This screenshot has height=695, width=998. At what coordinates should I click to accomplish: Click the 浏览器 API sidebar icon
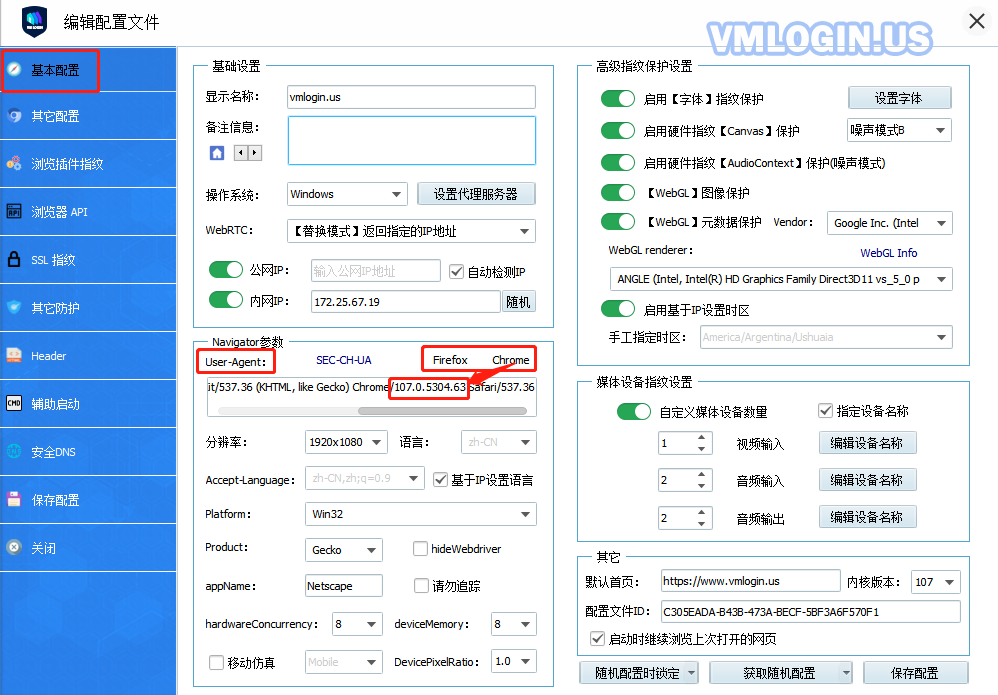pyautogui.click(x=14, y=211)
